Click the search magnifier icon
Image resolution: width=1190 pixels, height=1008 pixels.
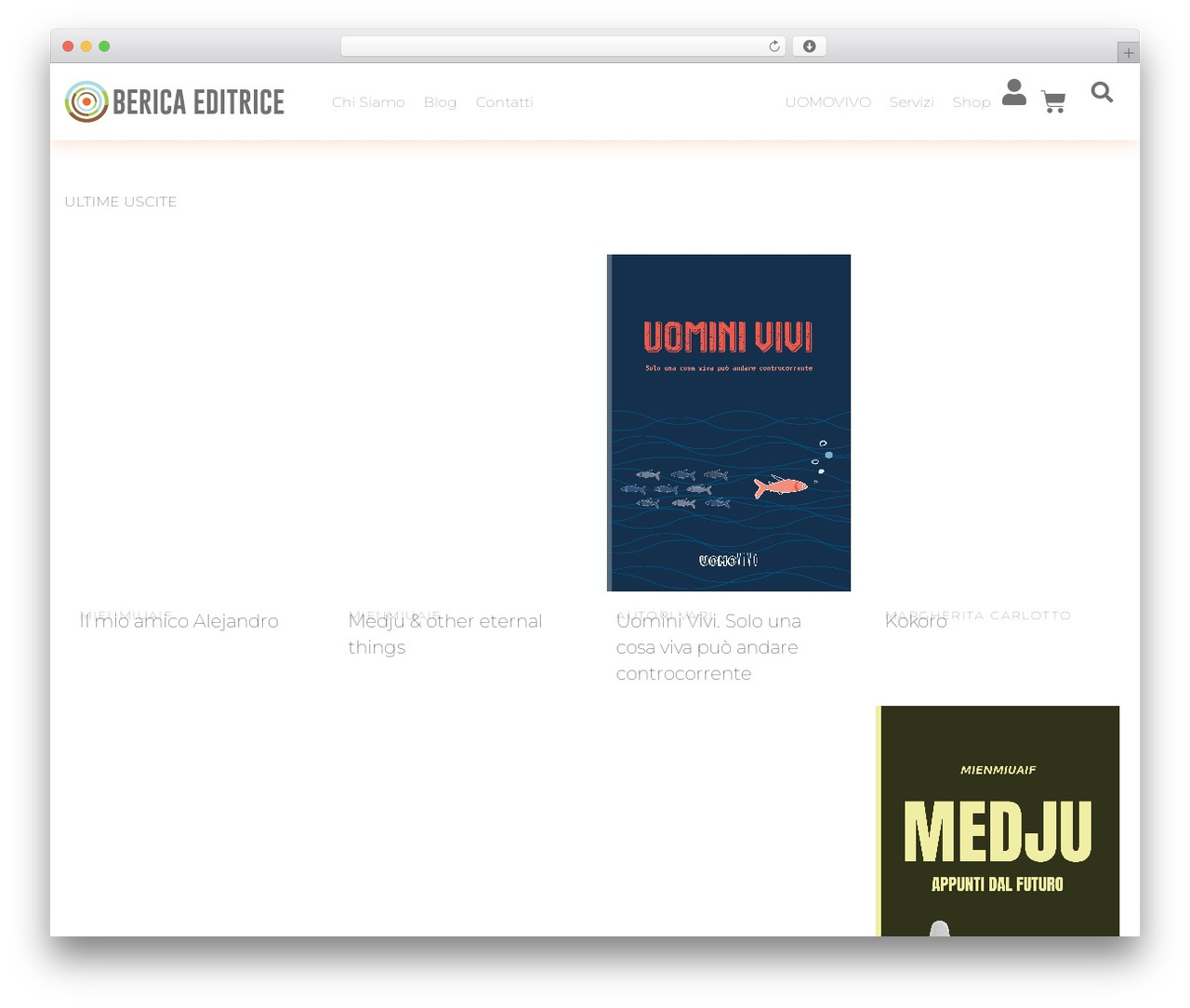(1102, 92)
